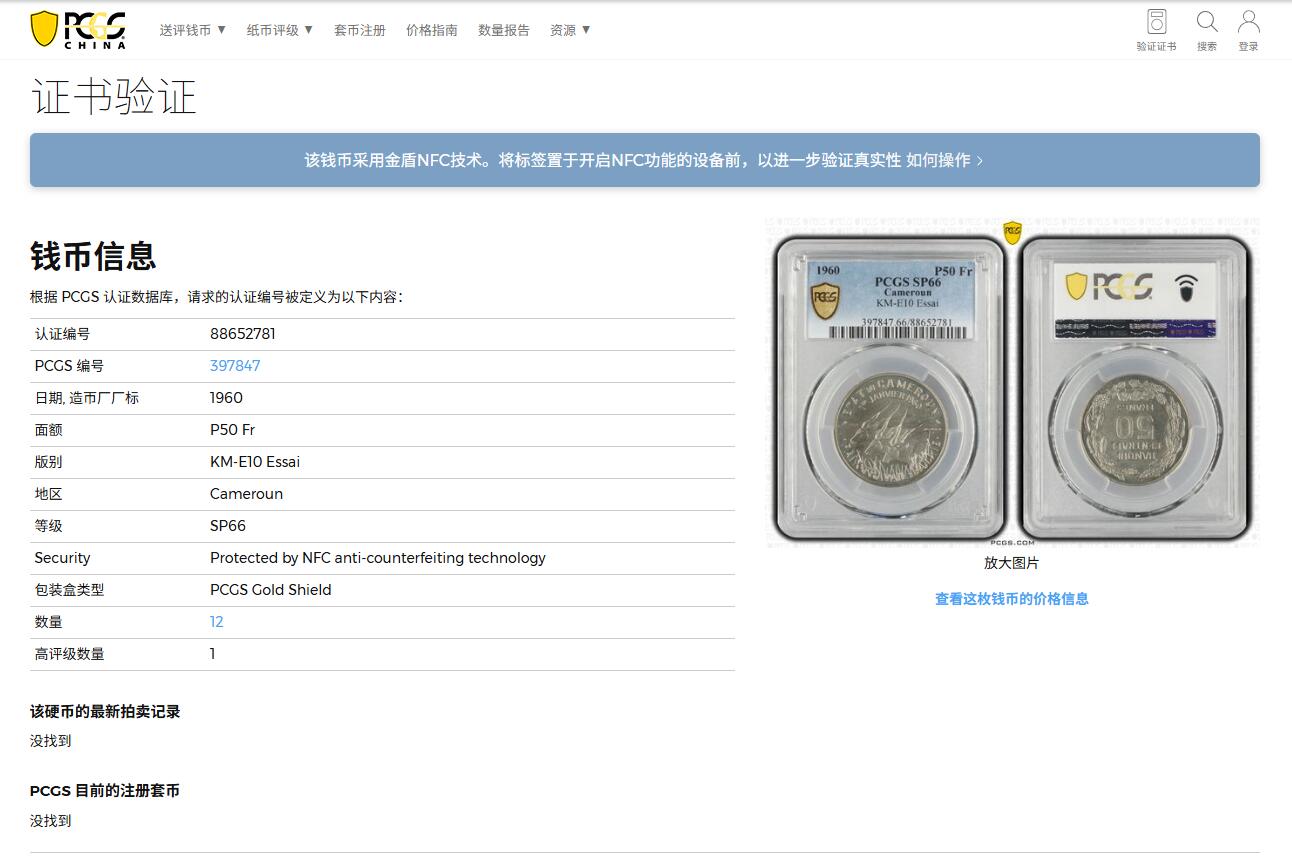Select the Cameroun region value
Image resolution: width=1292 pixels, height=861 pixels.
[x=246, y=494]
